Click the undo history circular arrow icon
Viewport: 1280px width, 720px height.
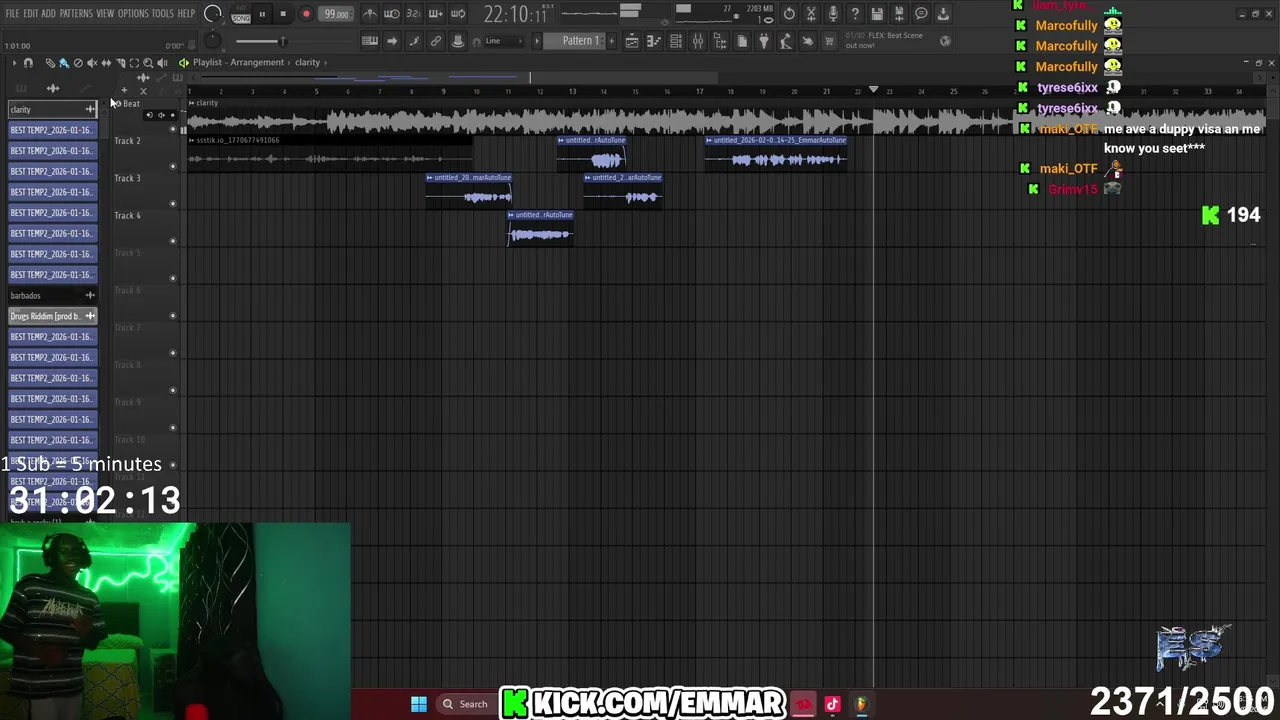[x=789, y=14]
